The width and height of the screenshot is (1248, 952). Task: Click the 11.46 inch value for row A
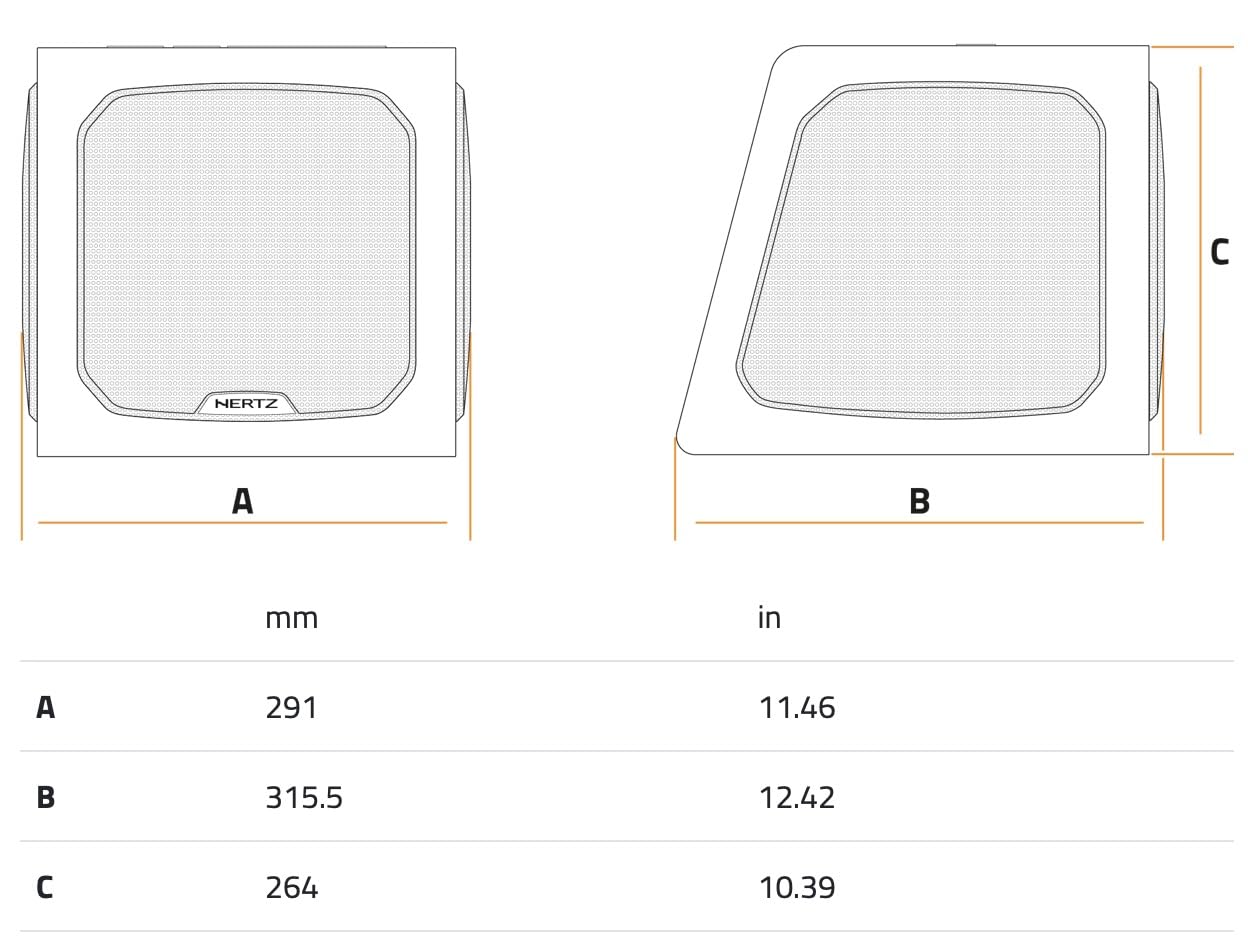(797, 708)
